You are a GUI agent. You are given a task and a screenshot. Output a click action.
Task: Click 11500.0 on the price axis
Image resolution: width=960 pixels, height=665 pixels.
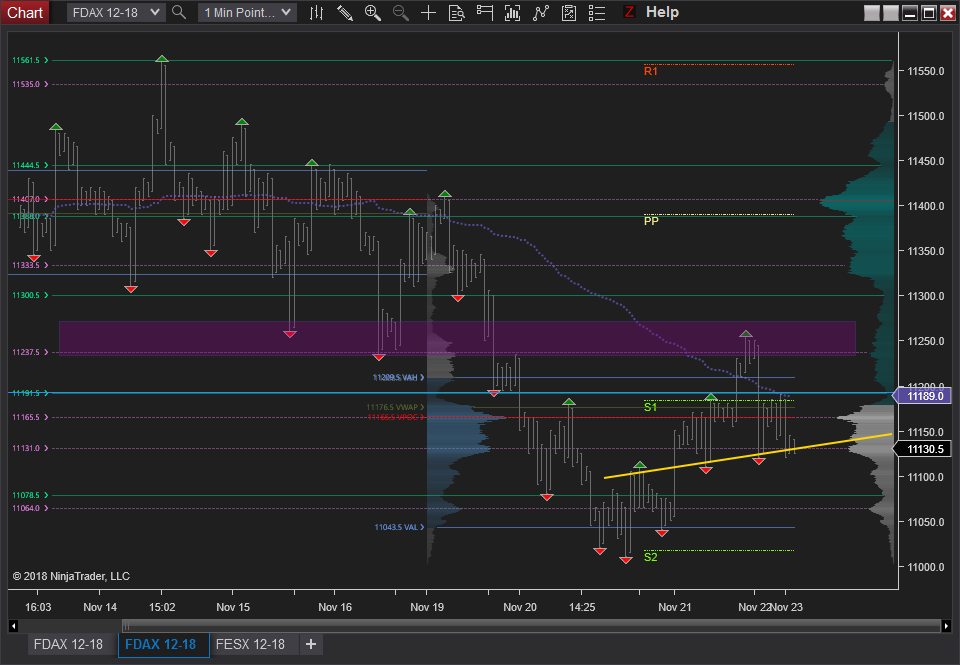point(926,116)
